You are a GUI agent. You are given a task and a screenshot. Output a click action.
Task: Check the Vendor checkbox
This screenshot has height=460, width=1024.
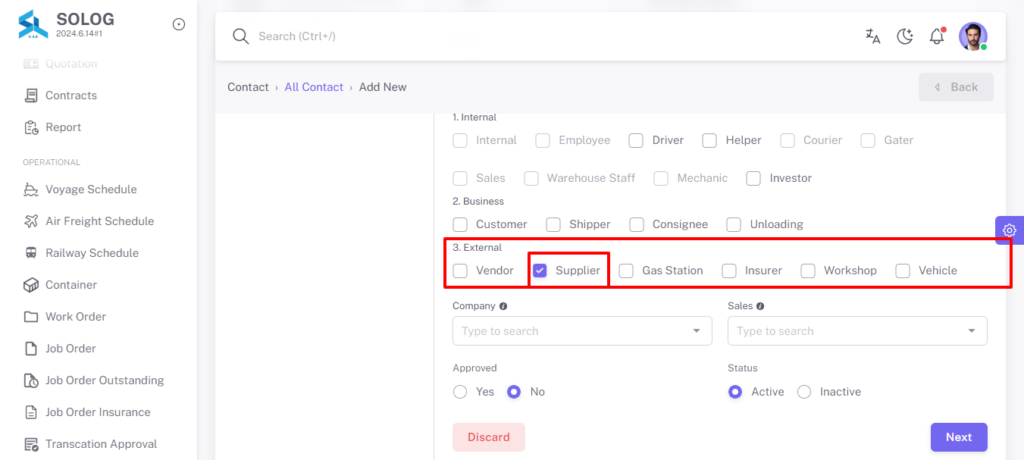[460, 271]
